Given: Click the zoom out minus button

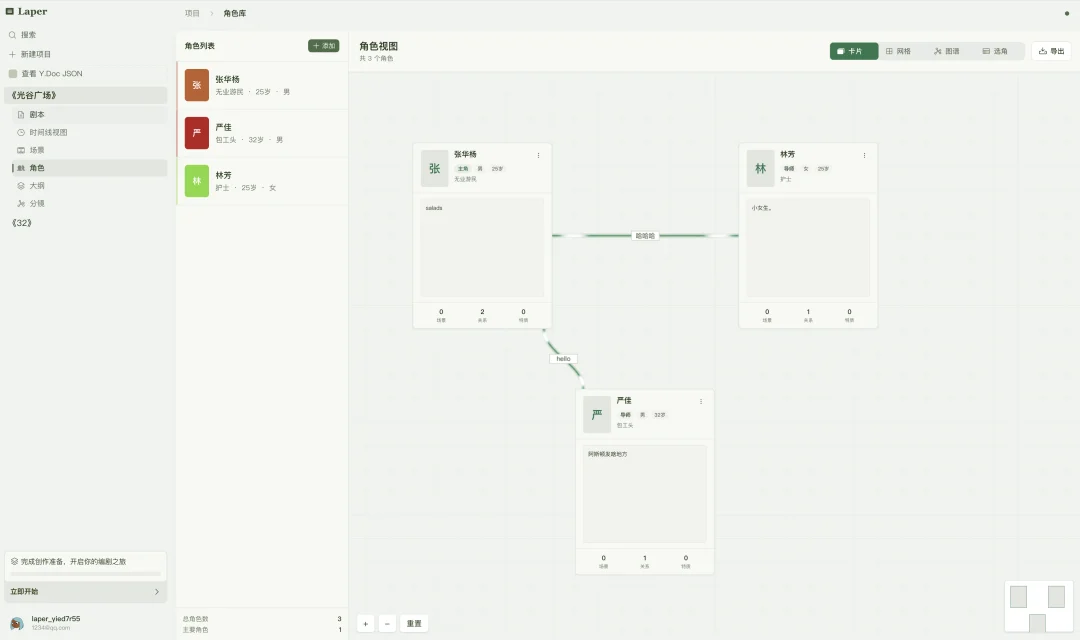Looking at the screenshot, I should tap(387, 623).
